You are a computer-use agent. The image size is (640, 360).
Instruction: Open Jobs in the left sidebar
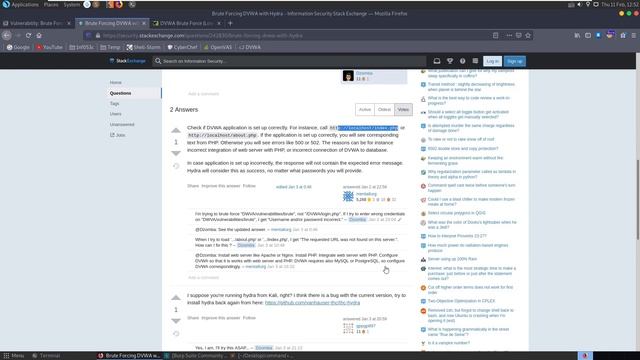(118, 135)
